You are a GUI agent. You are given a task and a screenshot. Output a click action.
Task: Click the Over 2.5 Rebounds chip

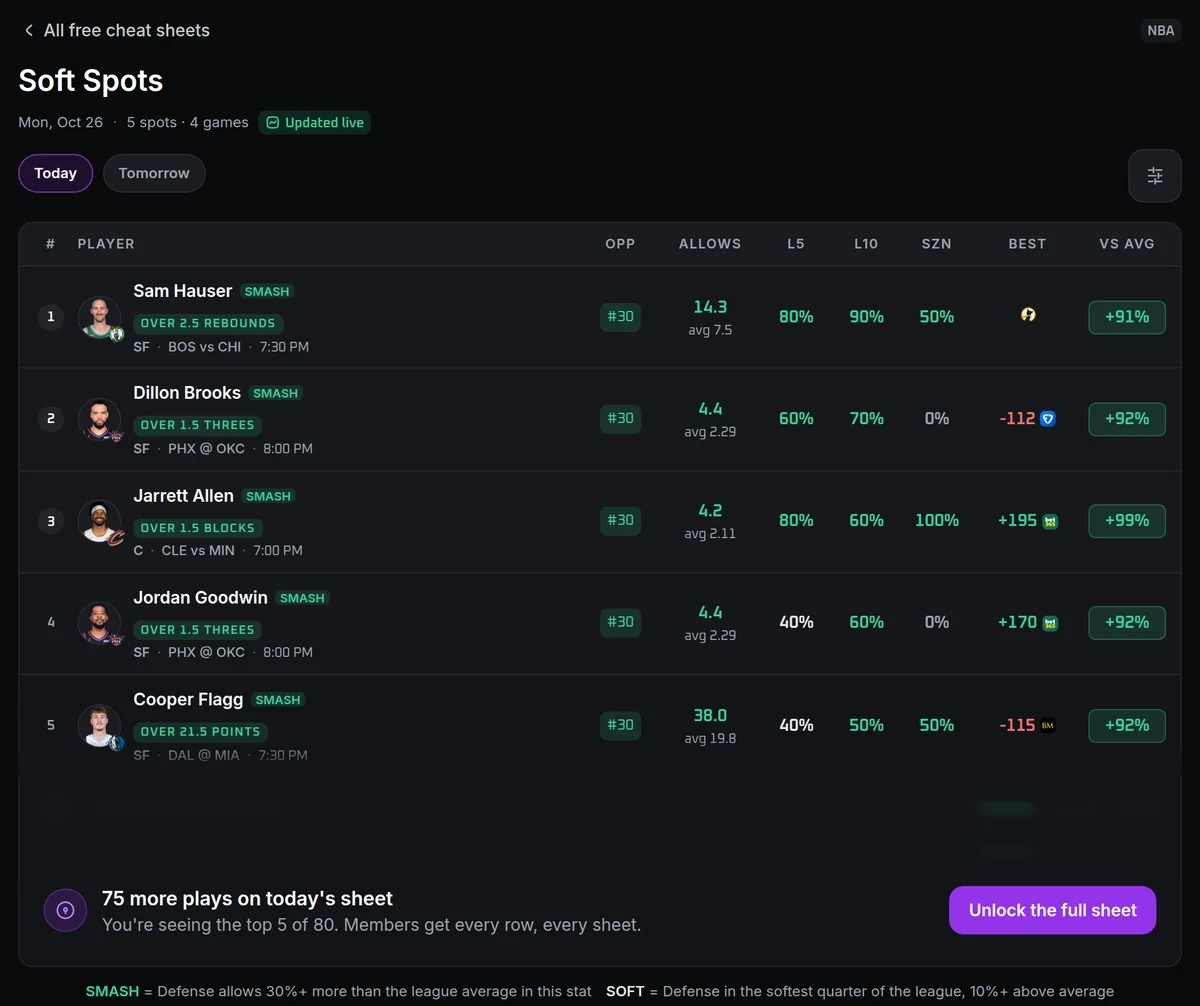tap(208, 323)
